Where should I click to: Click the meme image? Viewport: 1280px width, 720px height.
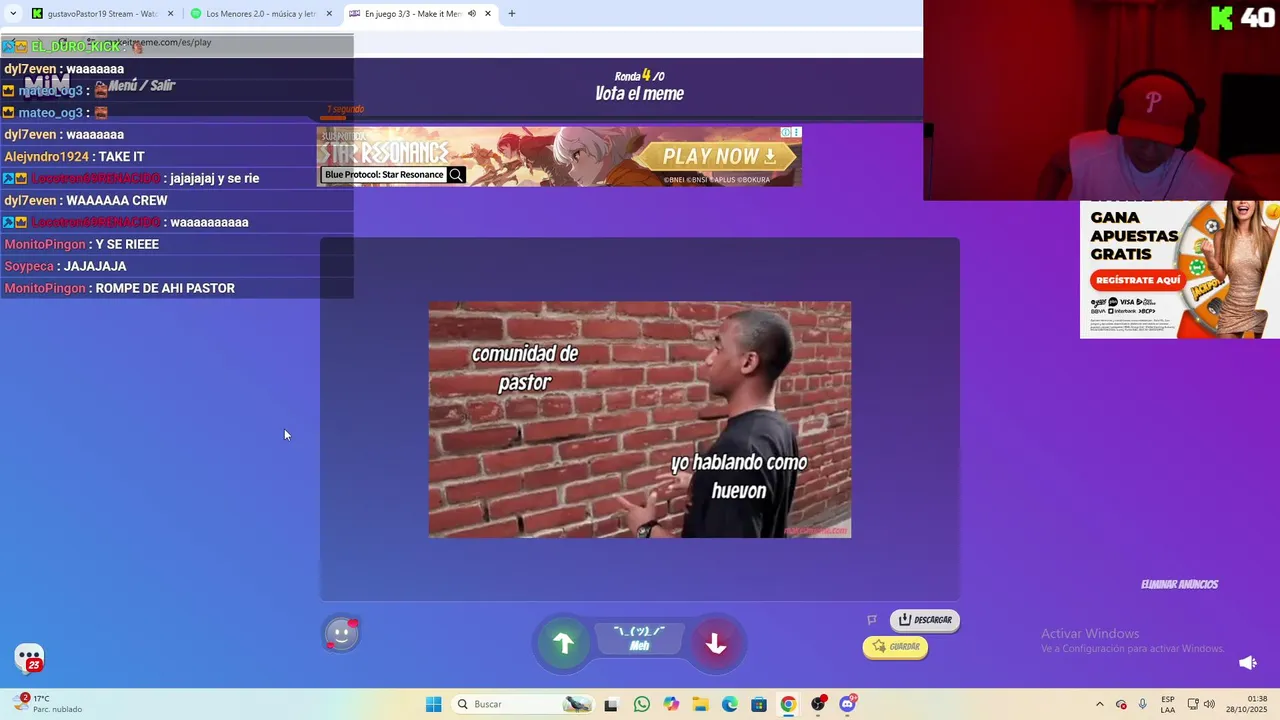pyautogui.click(x=640, y=420)
